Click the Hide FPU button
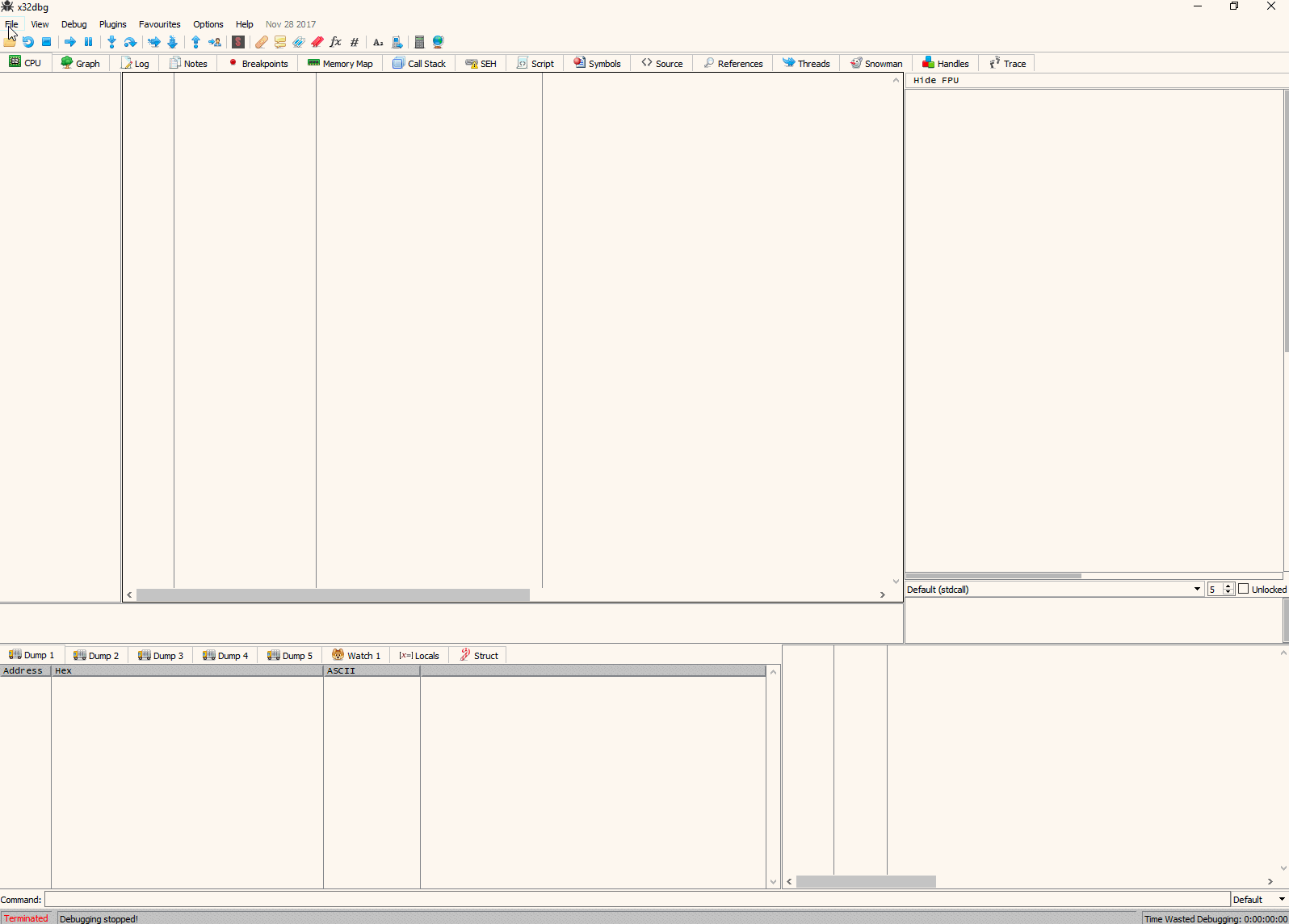The width and height of the screenshot is (1289, 924). coord(936,81)
